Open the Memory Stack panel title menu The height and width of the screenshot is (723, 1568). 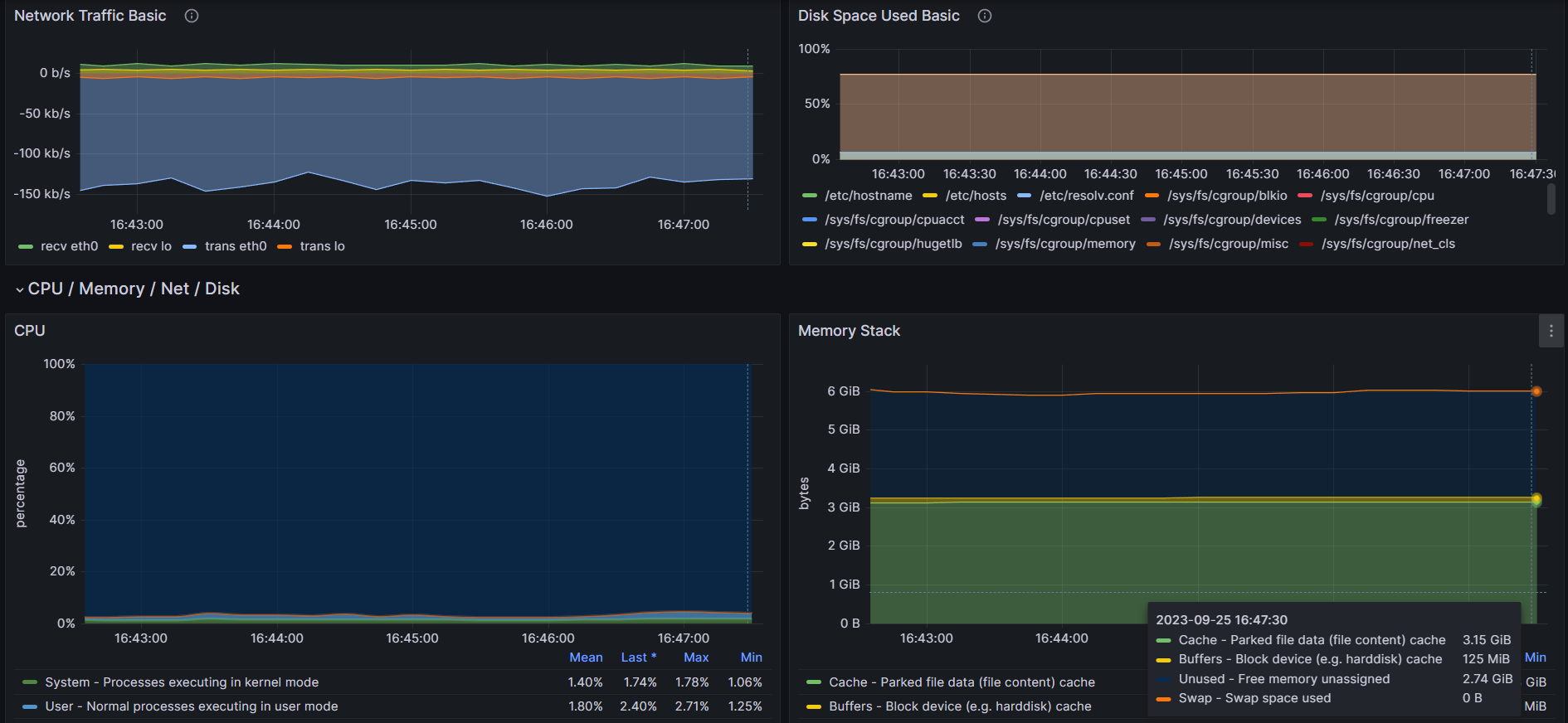(x=849, y=331)
